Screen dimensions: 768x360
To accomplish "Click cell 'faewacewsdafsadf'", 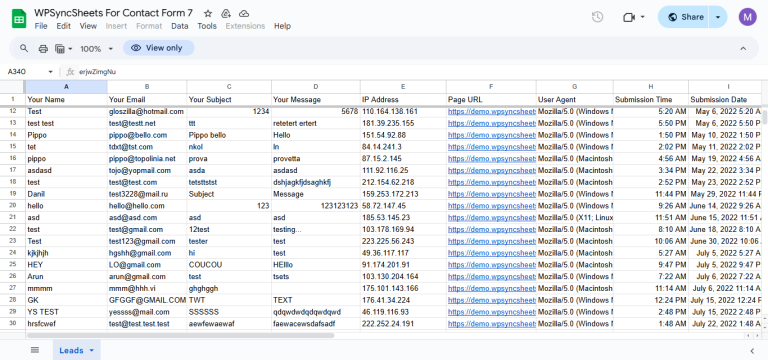I will (316, 323).
